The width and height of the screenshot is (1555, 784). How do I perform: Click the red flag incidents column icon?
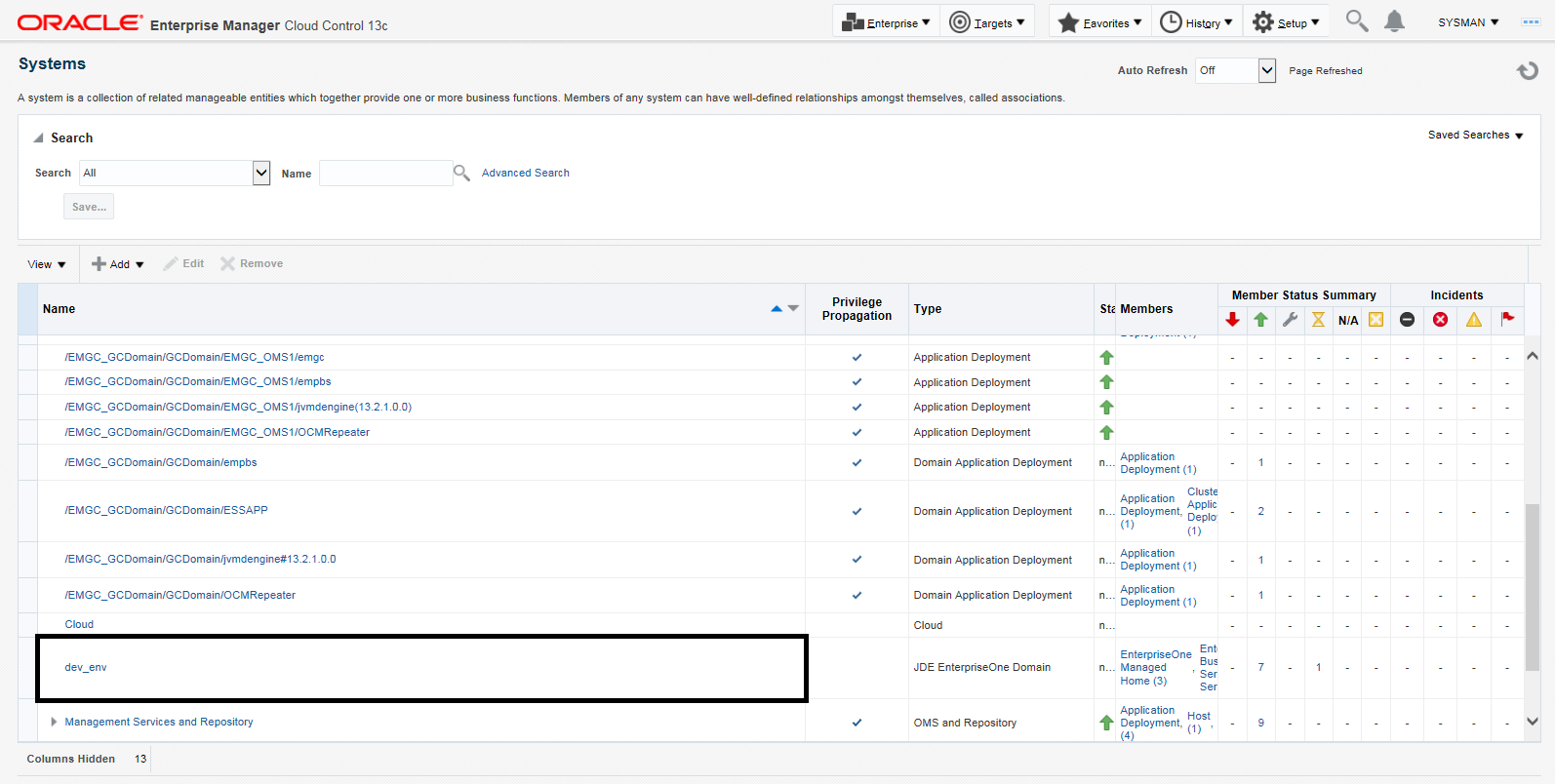point(1507,319)
